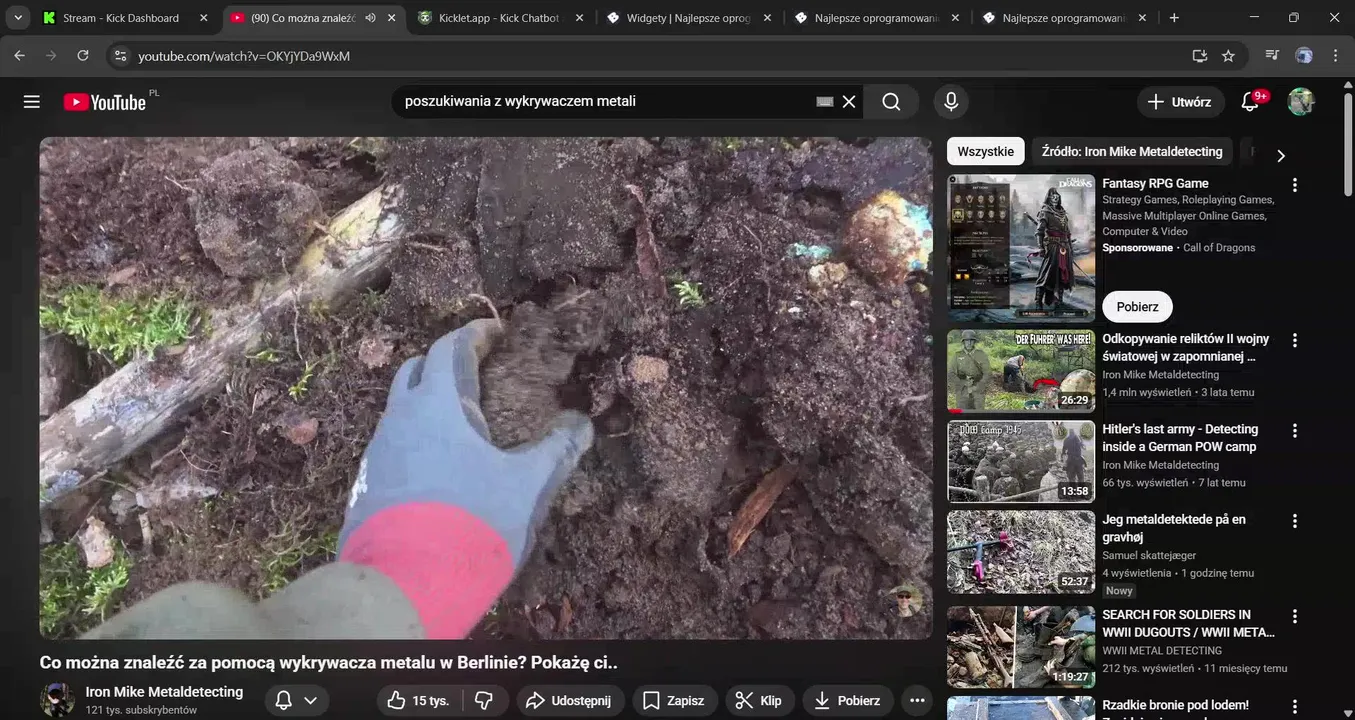Start voice search with the microphone icon
Screen dimensions: 1355x720
(951, 102)
